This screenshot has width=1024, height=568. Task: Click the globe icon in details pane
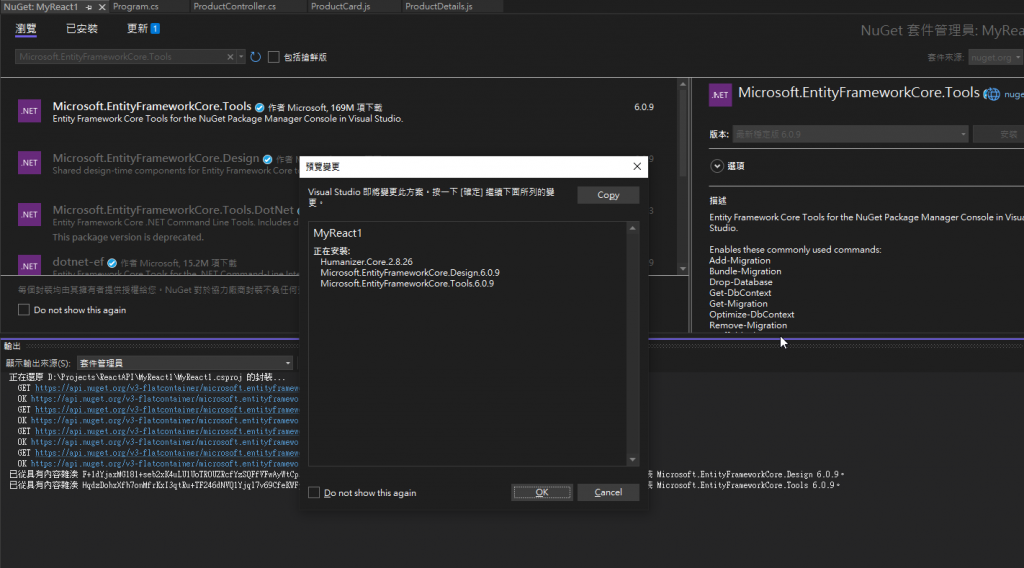point(991,94)
